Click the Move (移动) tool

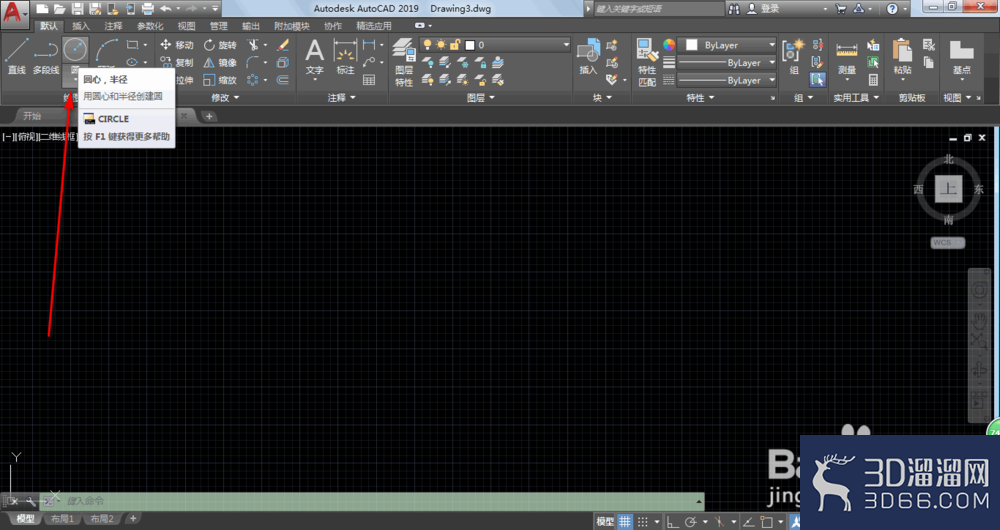(176, 45)
